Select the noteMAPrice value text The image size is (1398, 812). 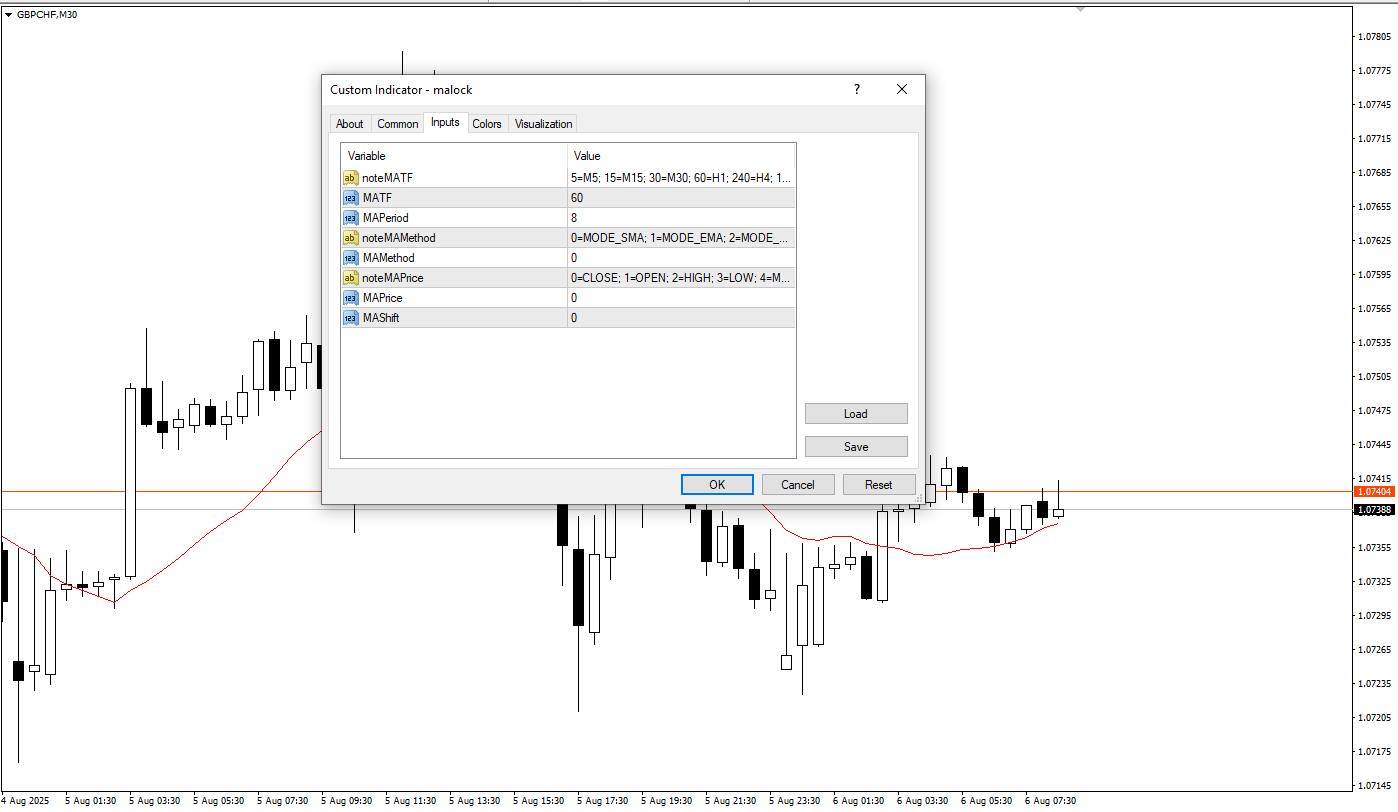(x=681, y=278)
